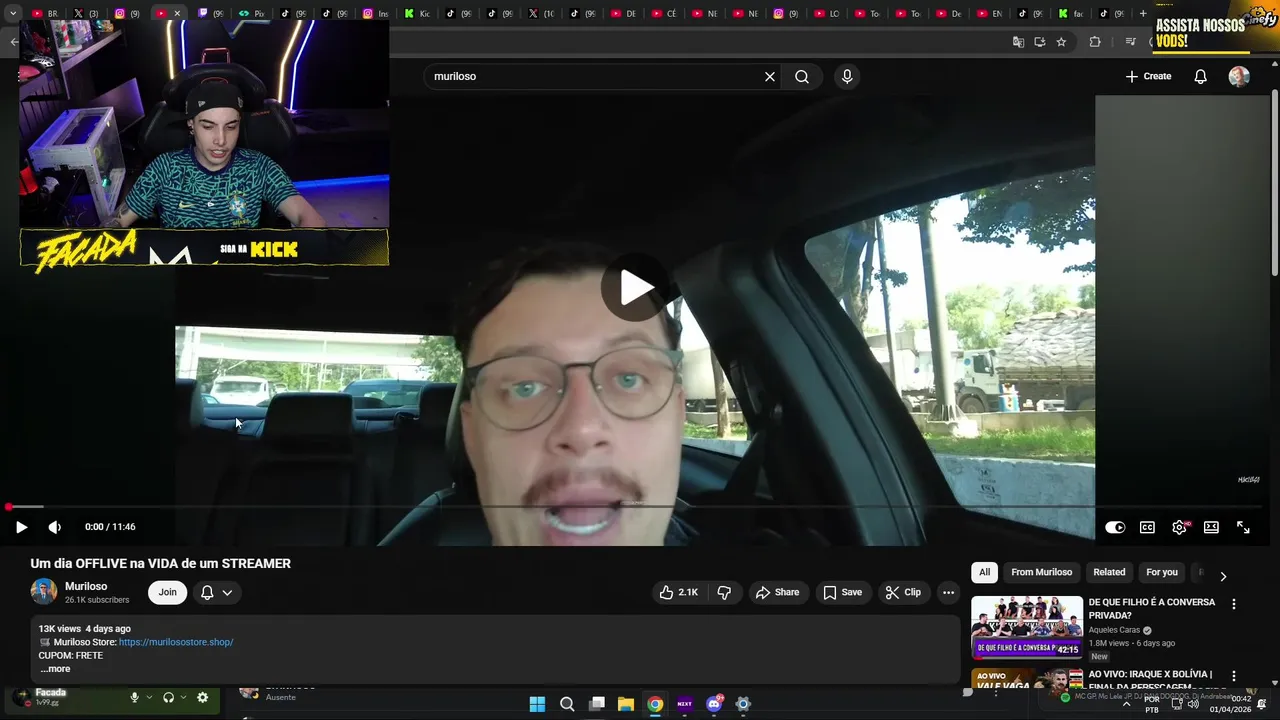
Task: Turn on closed captions (CC)
Action: (x=1147, y=527)
